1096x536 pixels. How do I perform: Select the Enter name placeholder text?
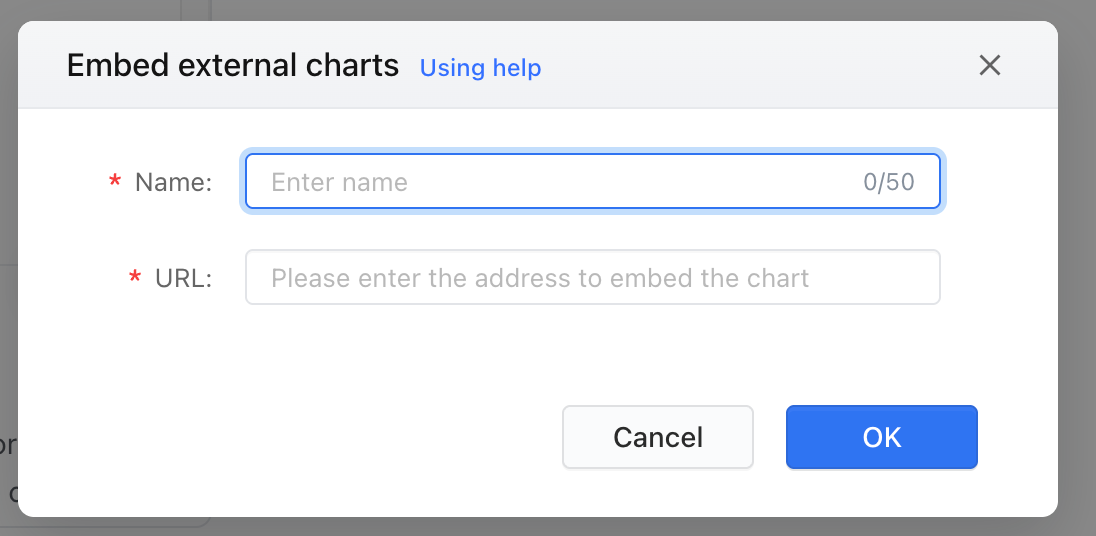pos(339,182)
